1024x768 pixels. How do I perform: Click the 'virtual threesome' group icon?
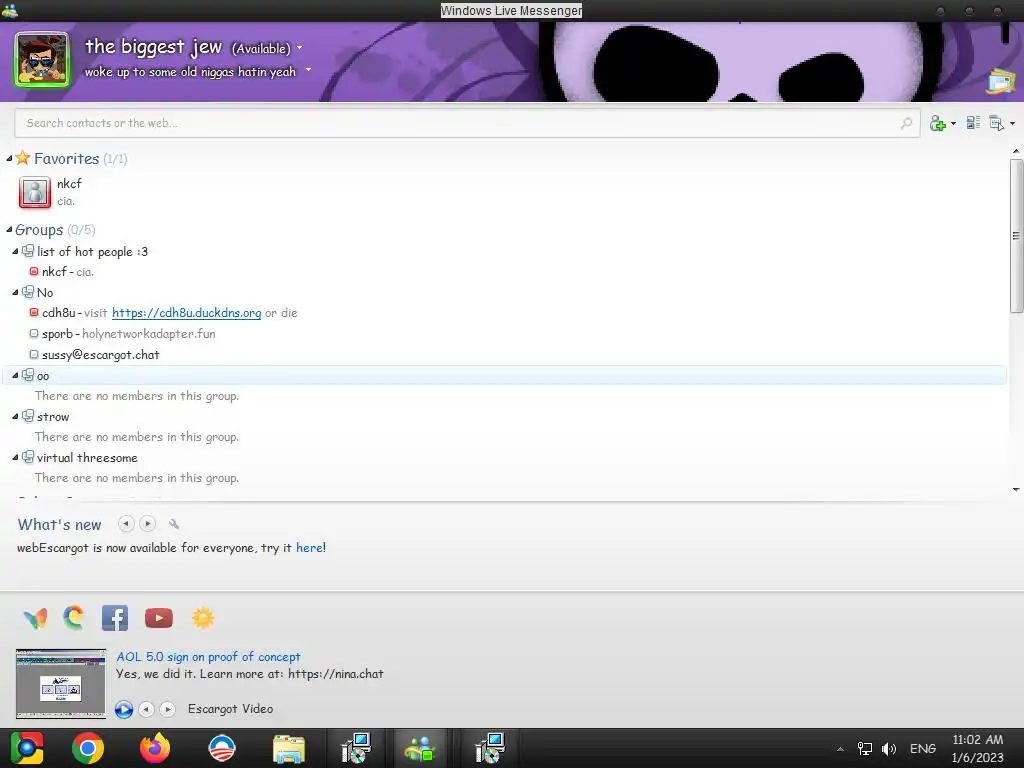[27, 457]
